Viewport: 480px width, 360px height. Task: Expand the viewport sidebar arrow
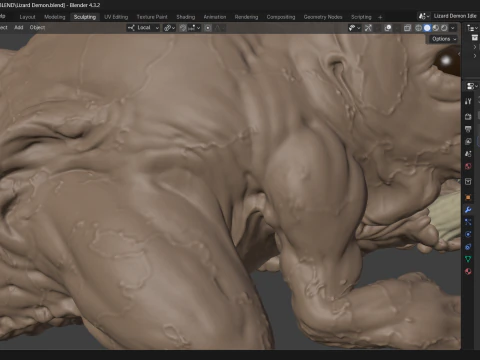click(459, 54)
